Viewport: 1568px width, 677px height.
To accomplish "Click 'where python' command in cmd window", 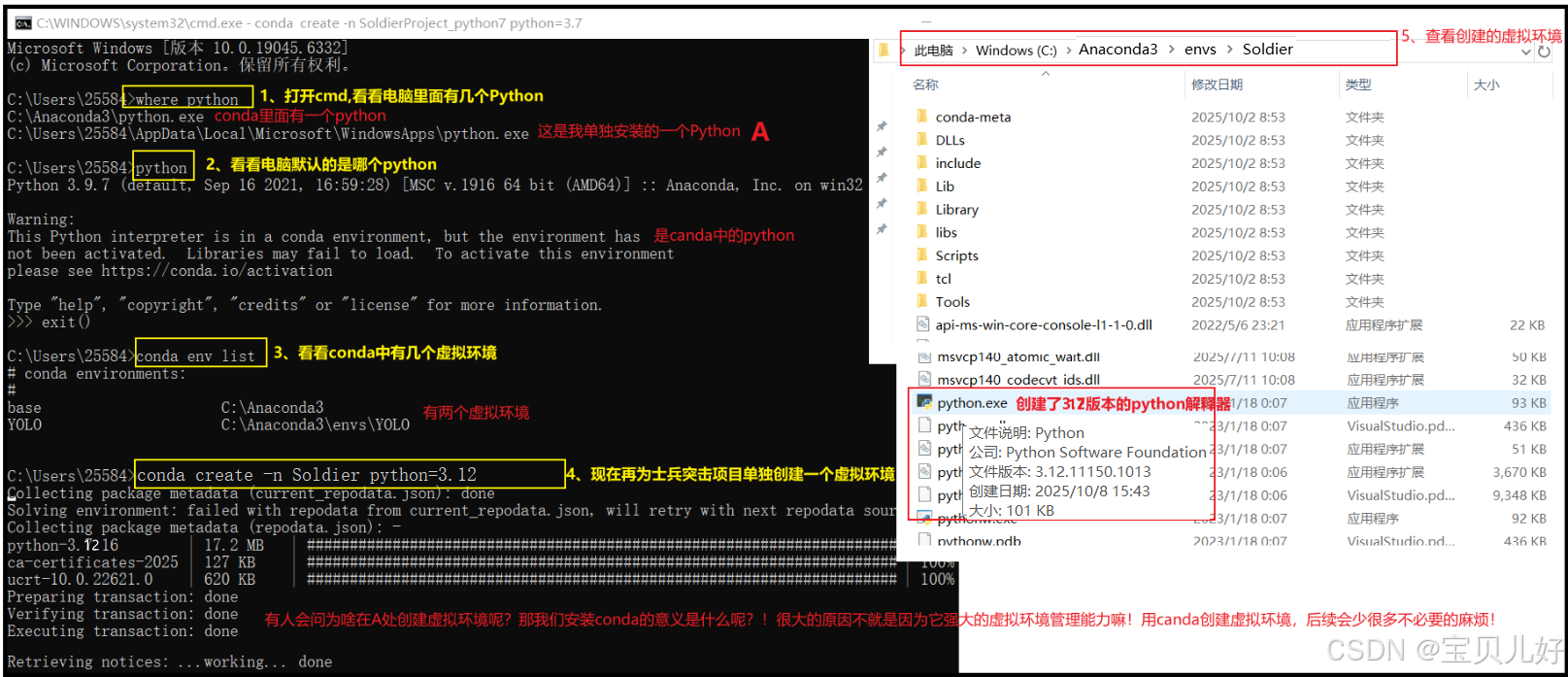I will pyautogui.click(x=186, y=99).
